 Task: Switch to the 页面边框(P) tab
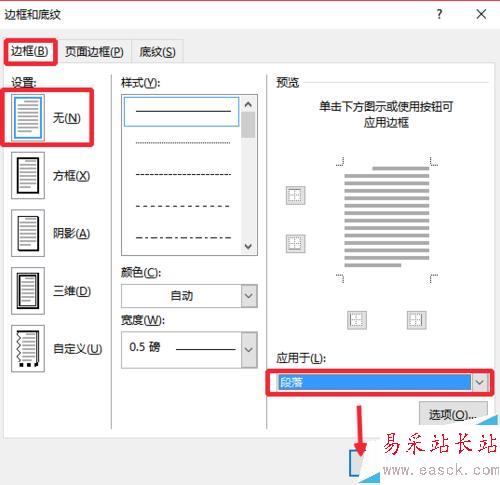pos(94,52)
